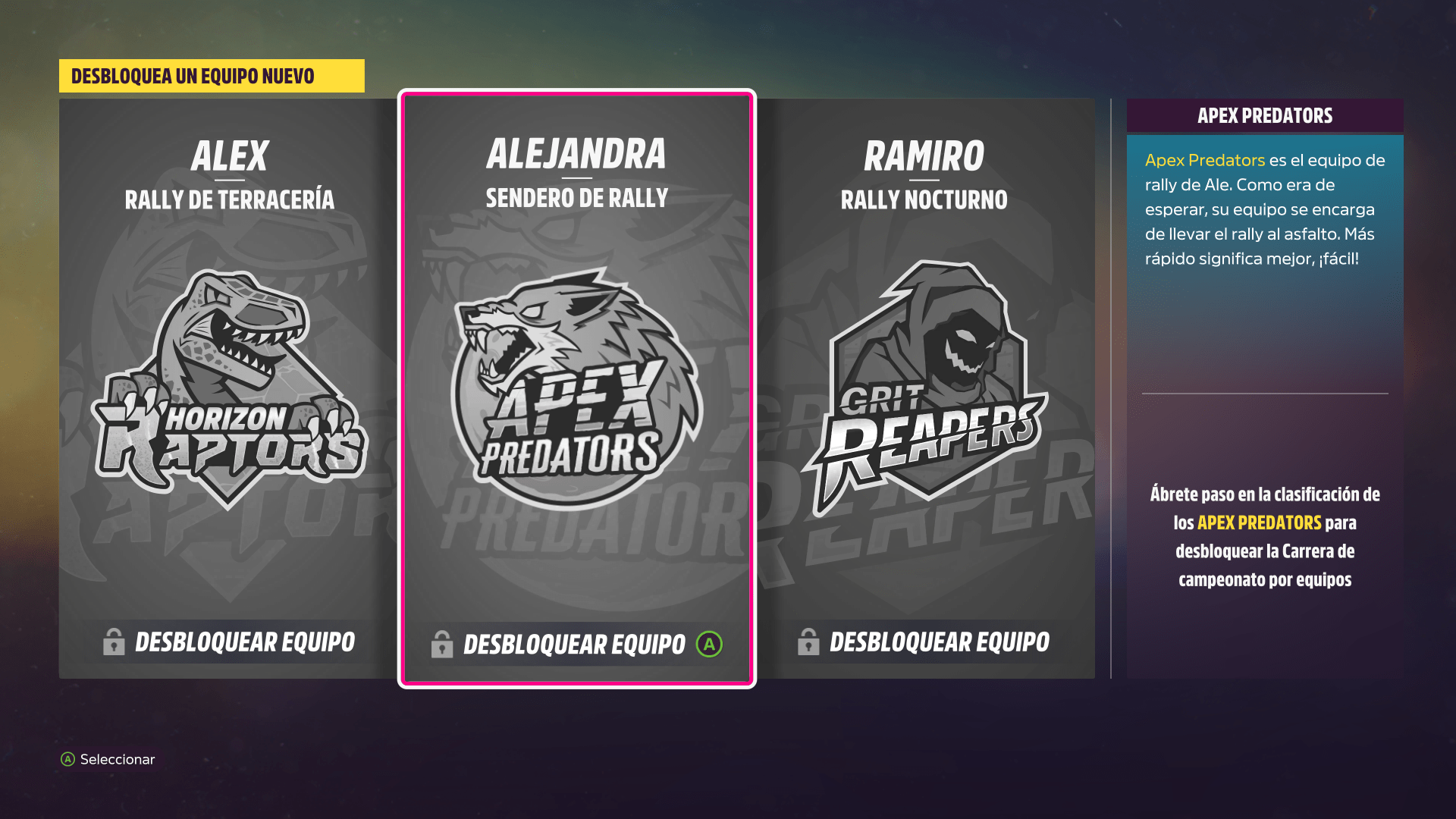The width and height of the screenshot is (1456, 819).
Task: Click the Apex Predators info panel title
Action: [1265, 116]
